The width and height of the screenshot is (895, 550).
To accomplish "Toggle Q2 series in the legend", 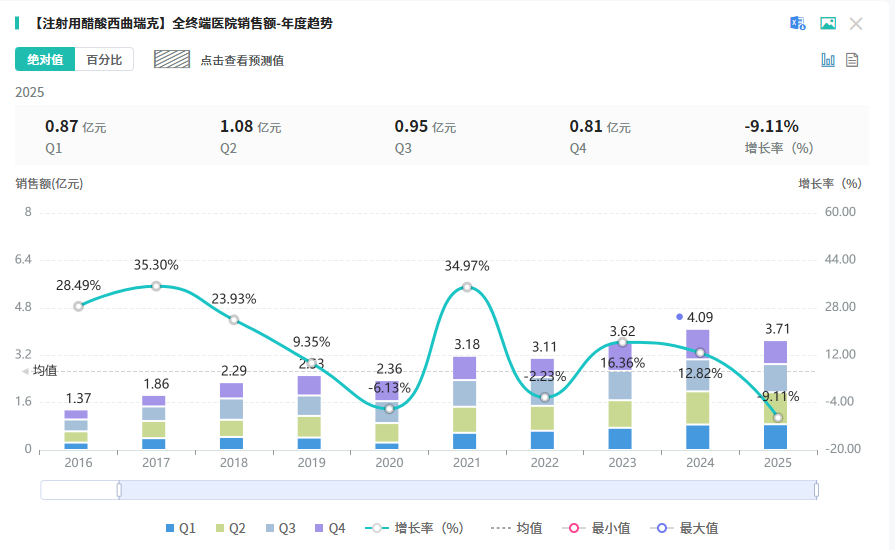I will coord(229,528).
